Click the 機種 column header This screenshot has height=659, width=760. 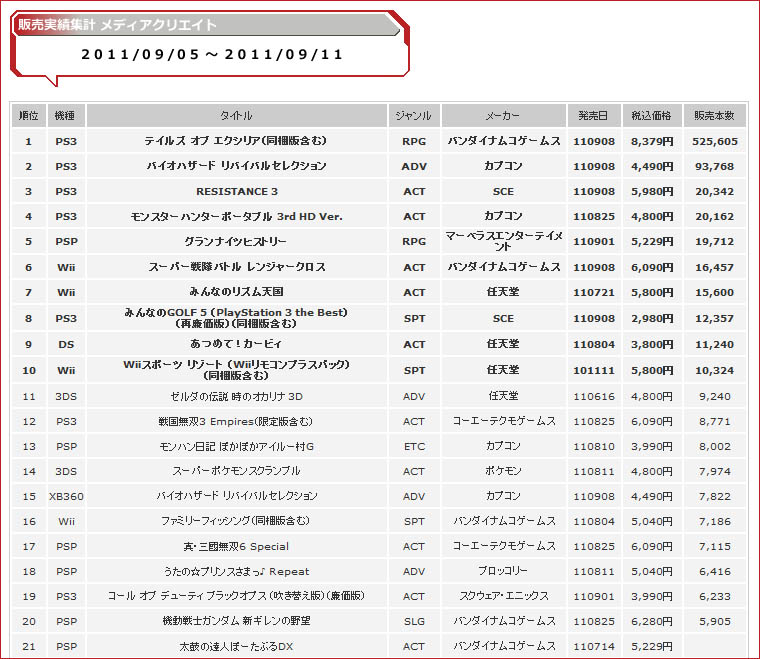pyautogui.click(x=66, y=115)
